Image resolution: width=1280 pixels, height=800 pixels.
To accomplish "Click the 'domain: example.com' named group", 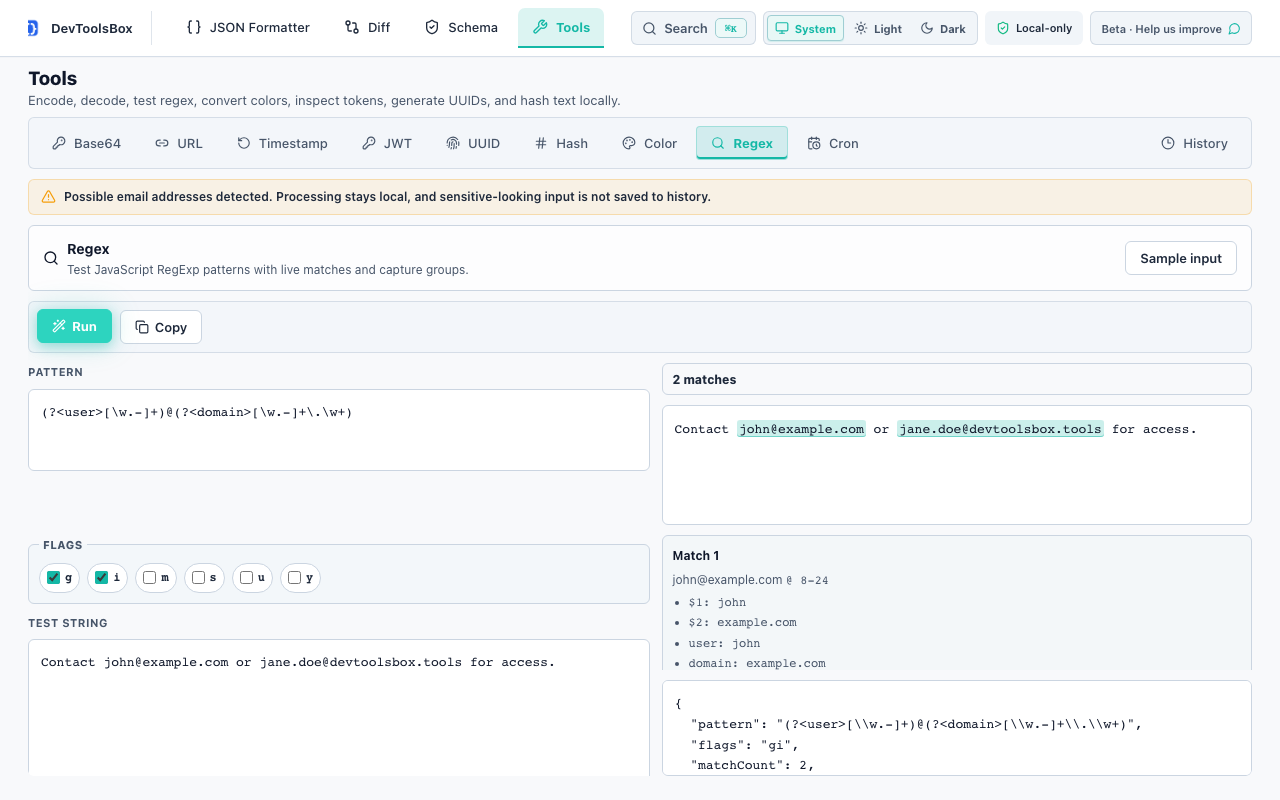I will (757, 663).
